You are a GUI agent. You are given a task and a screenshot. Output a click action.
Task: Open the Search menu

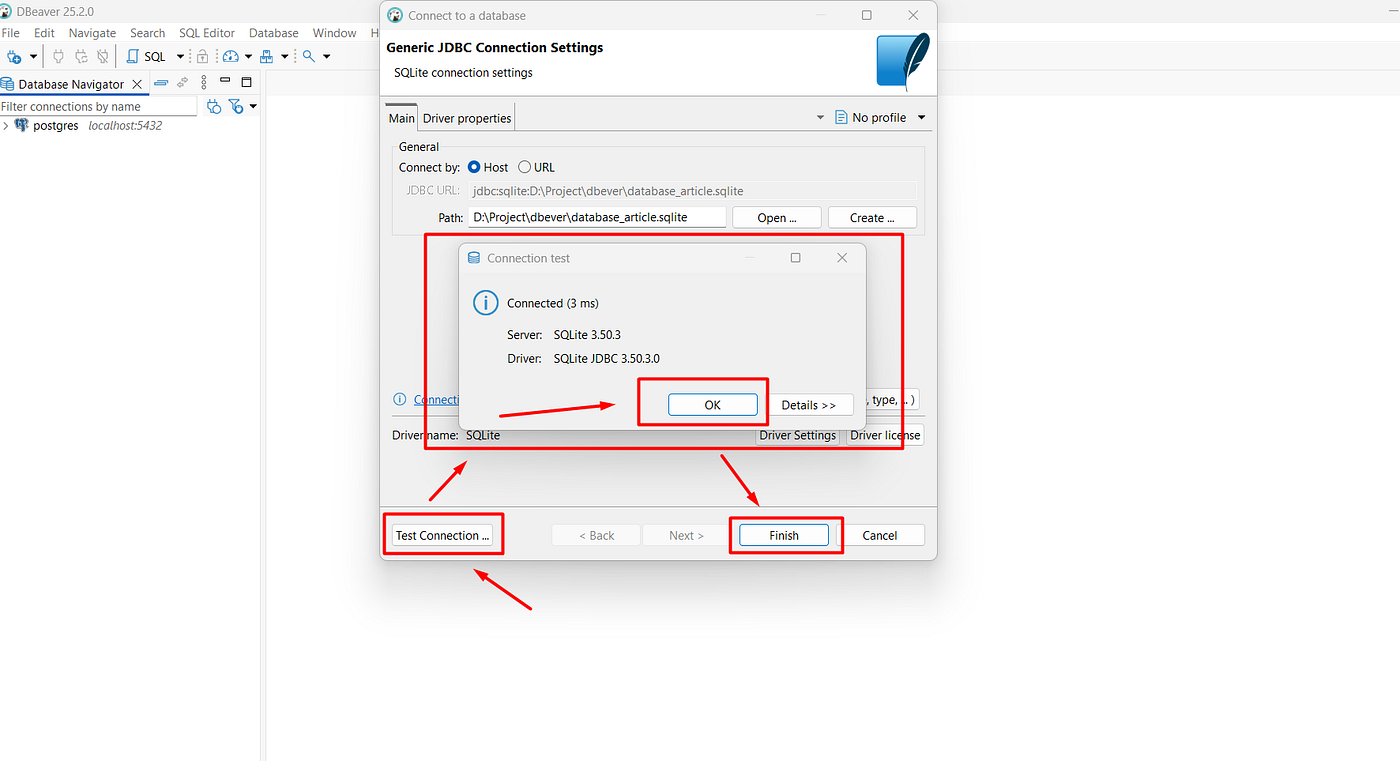(x=147, y=33)
